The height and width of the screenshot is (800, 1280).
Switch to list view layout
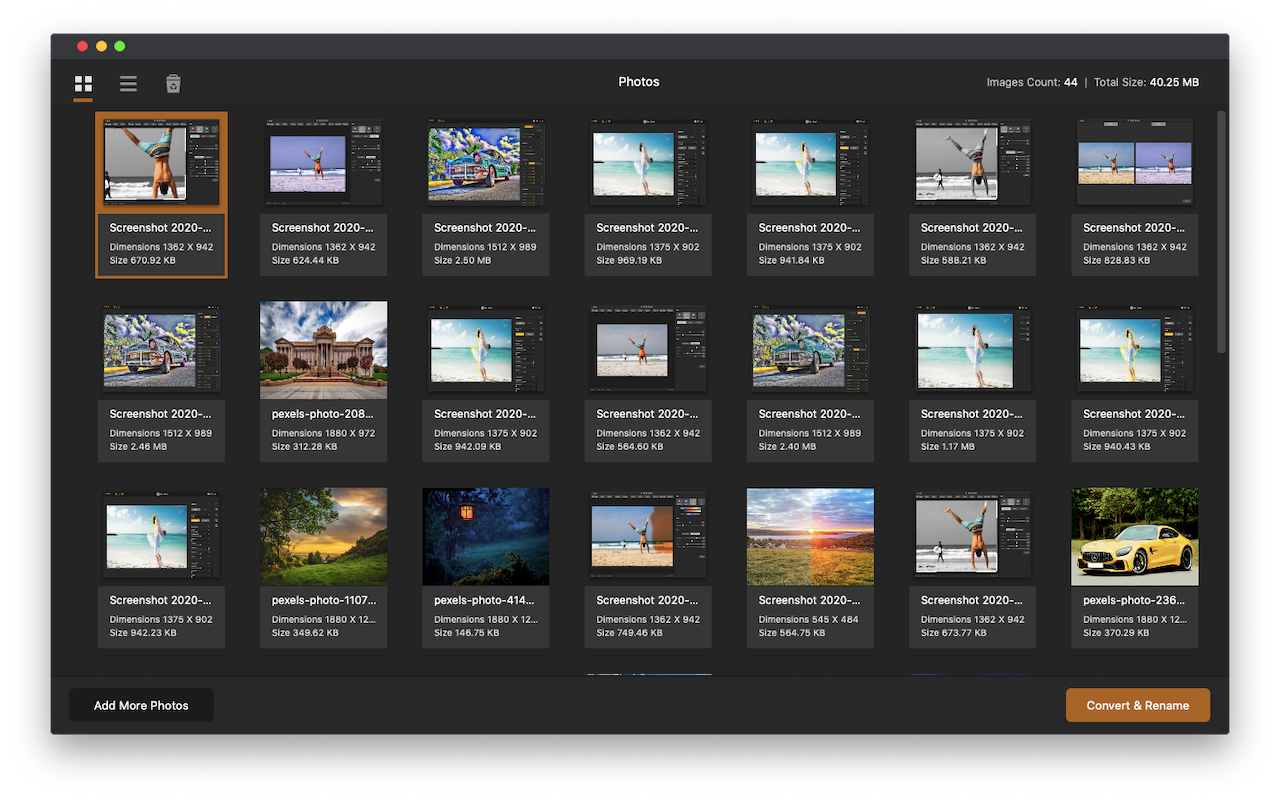pos(128,84)
